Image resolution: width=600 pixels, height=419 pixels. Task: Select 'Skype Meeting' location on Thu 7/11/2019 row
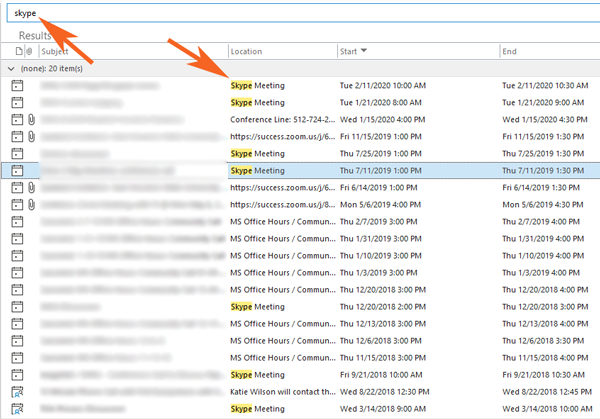coord(258,171)
